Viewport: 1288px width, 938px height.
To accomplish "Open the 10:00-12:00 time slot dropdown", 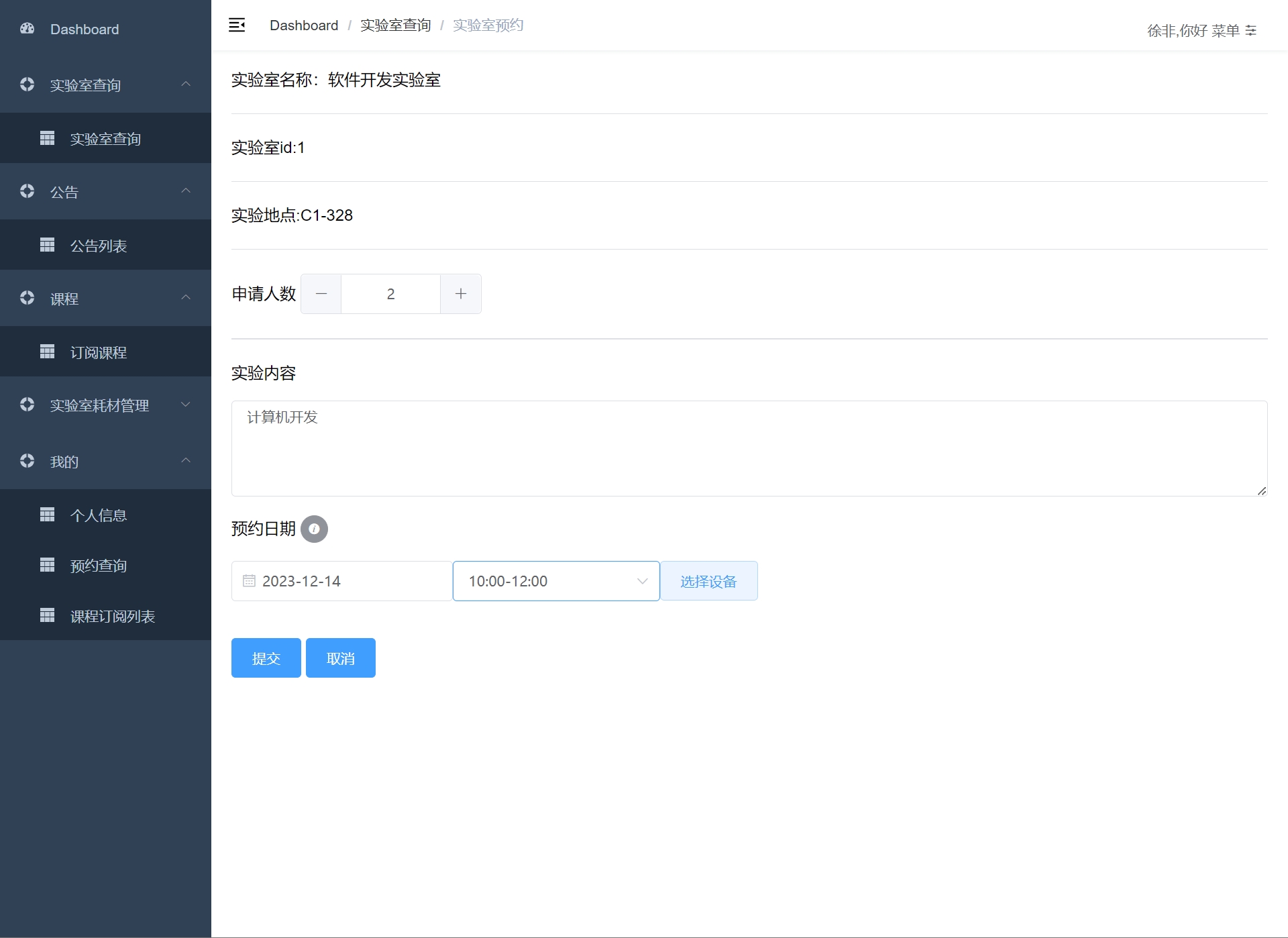I will [556, 581].
